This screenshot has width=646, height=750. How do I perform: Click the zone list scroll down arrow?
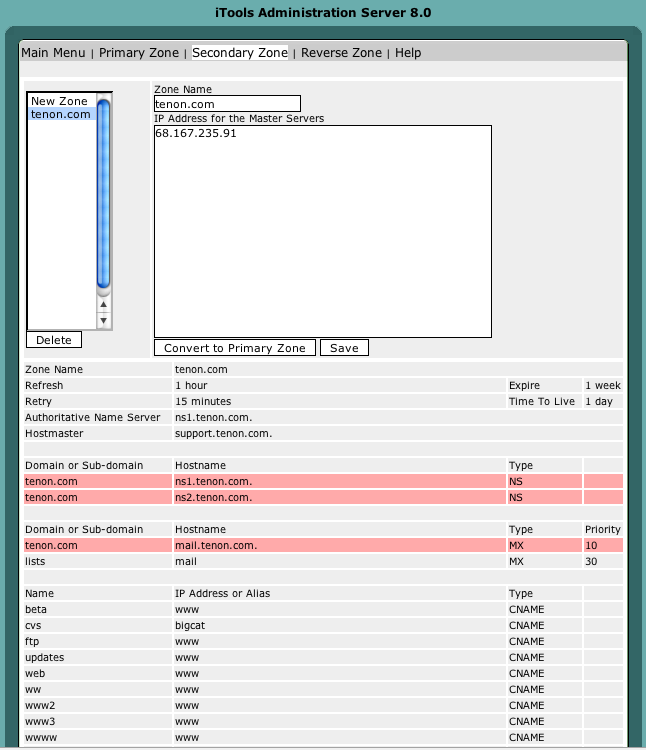click(103, 320)
